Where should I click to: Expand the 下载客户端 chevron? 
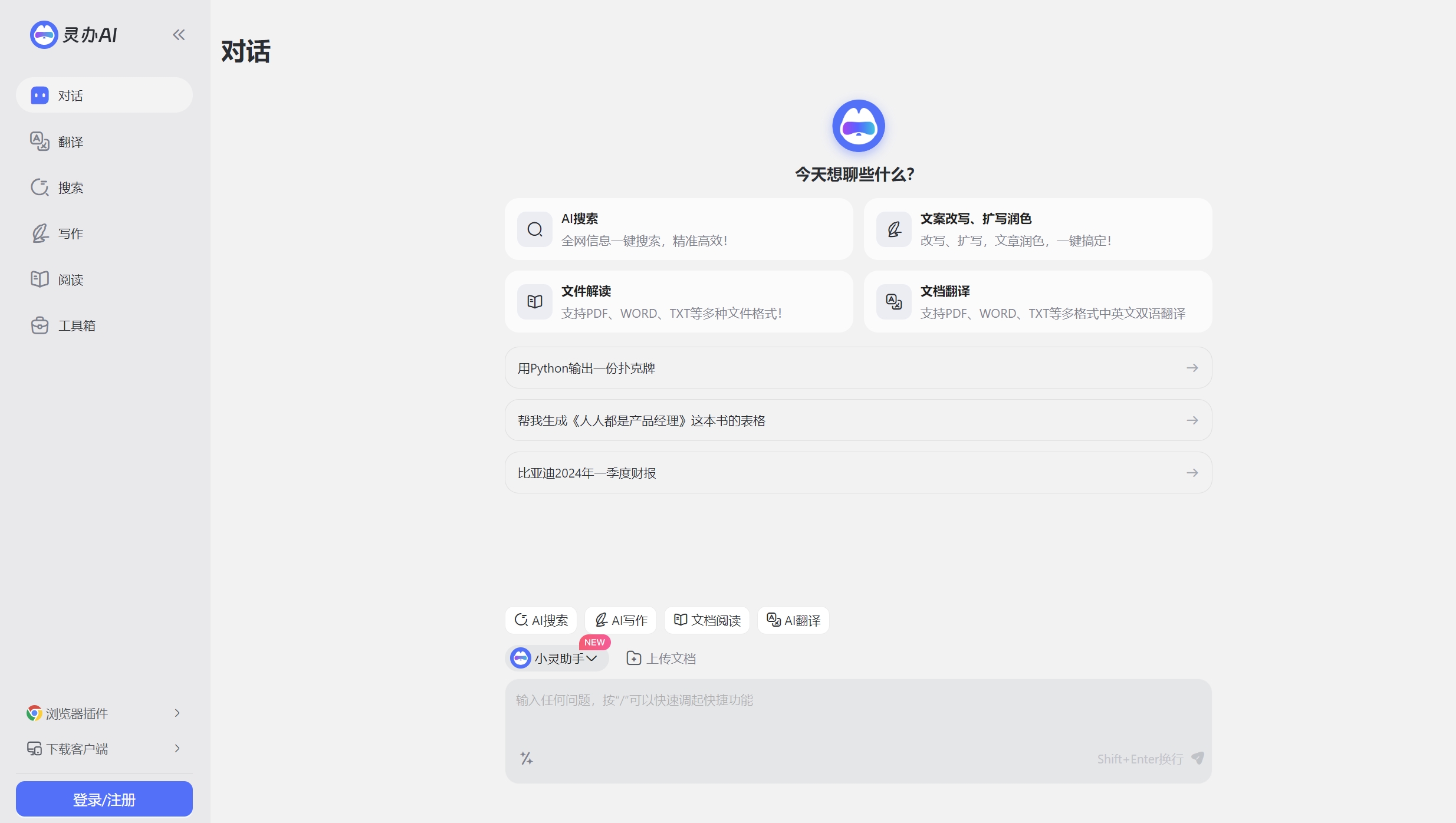[x=177, y=749]
